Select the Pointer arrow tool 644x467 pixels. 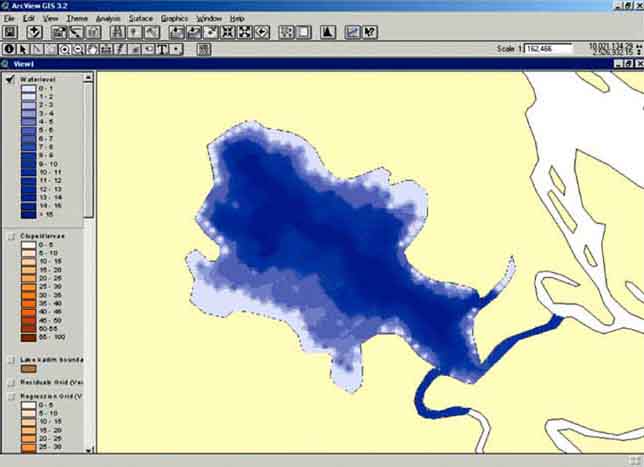(x=24, y=48)
